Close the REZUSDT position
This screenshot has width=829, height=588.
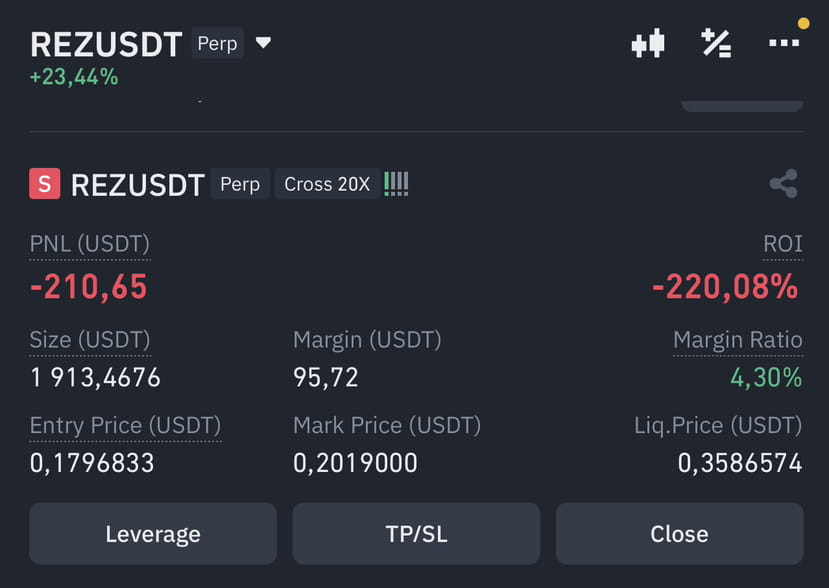(679, 533)
